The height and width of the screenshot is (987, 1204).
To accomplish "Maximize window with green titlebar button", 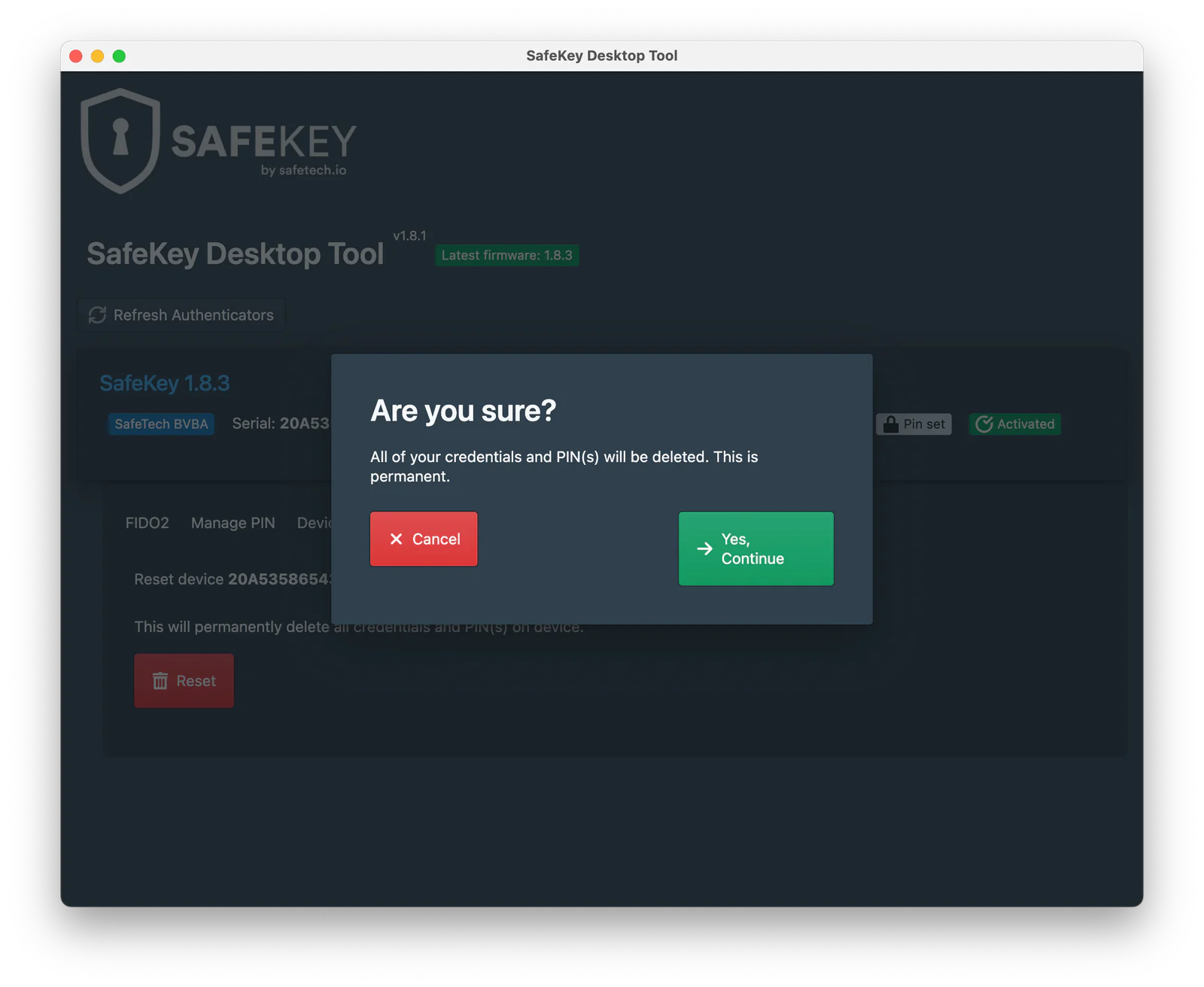I will point(119,56).
